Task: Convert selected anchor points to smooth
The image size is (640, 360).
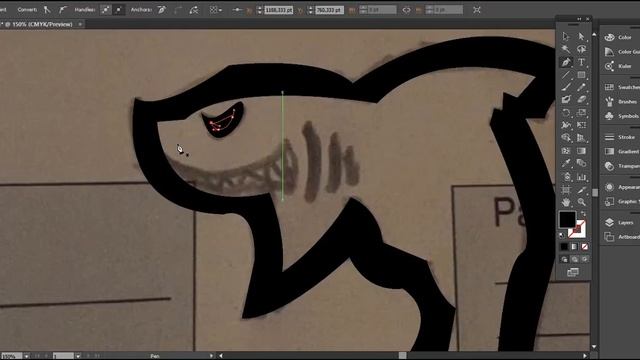Action: pyautogui.click(x=62, y=10)
